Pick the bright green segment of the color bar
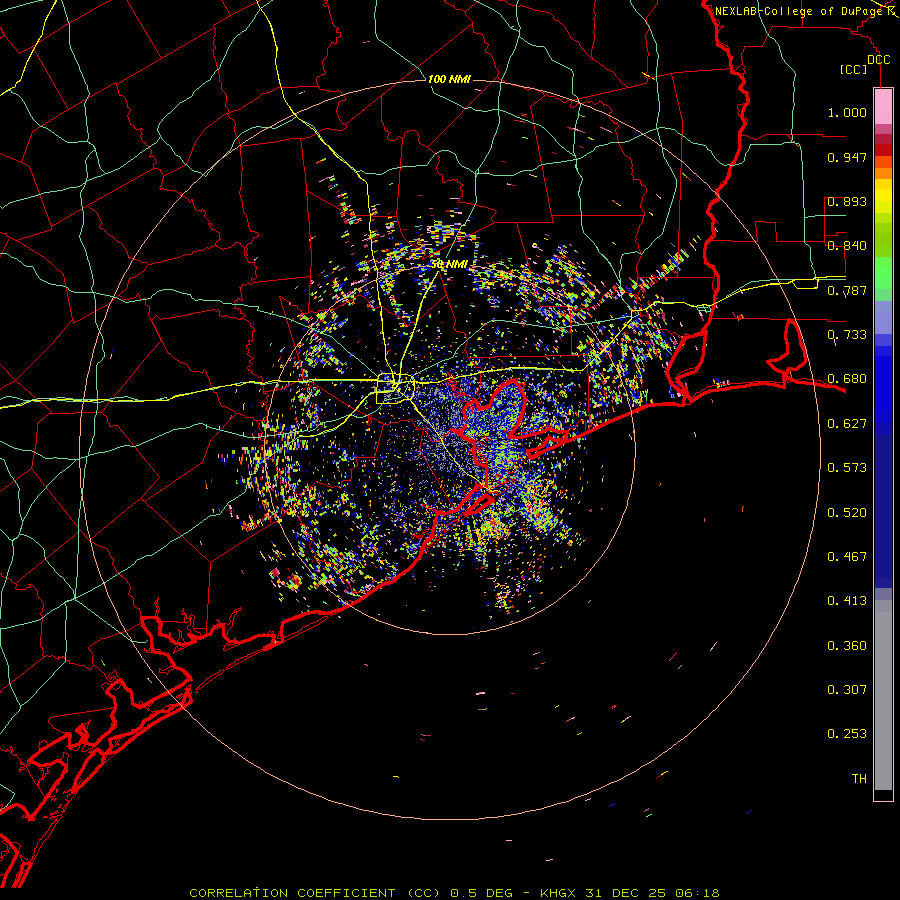Image resolution: width=900 pixels, height=900 pixels. coord(883,273)
